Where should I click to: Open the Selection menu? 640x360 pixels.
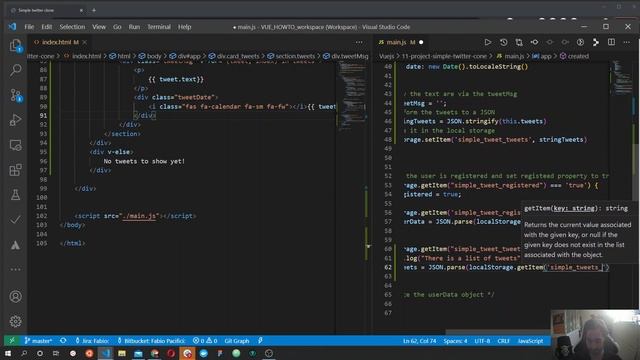coord(72,27)
